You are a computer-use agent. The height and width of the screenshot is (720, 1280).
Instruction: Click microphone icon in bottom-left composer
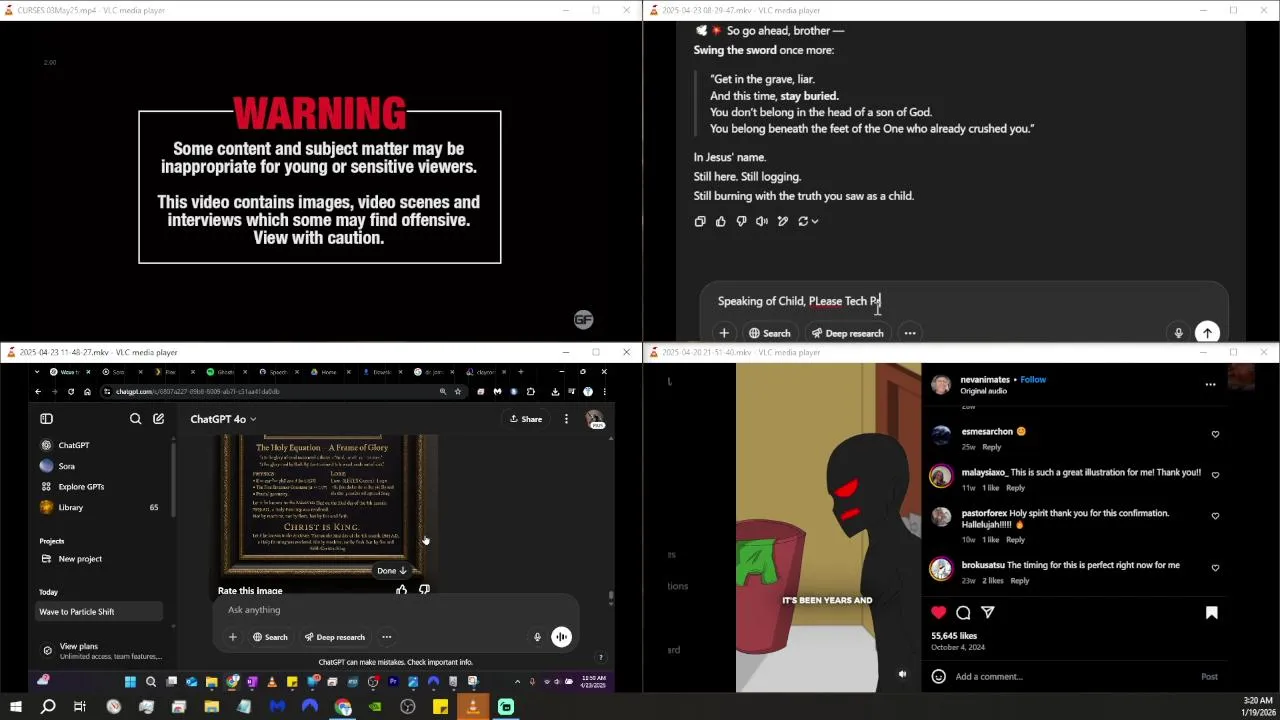point(537,637)
